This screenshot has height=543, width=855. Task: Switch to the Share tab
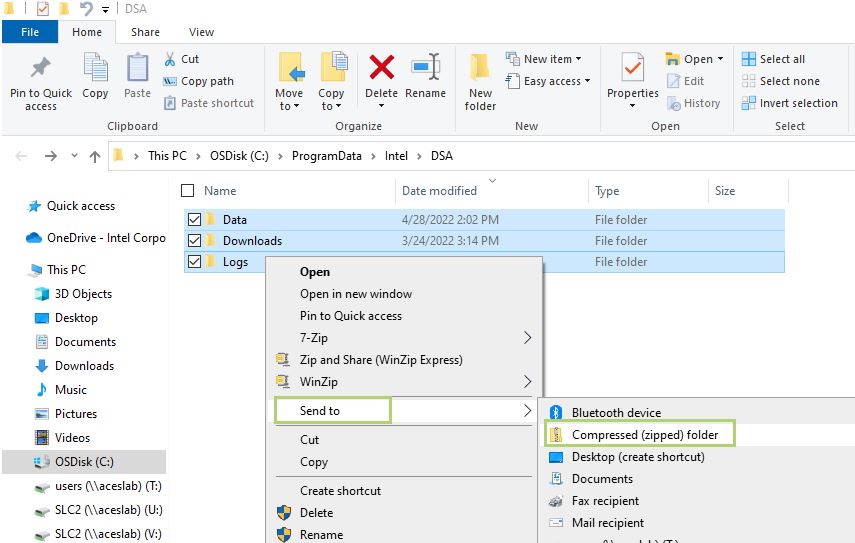145,32
